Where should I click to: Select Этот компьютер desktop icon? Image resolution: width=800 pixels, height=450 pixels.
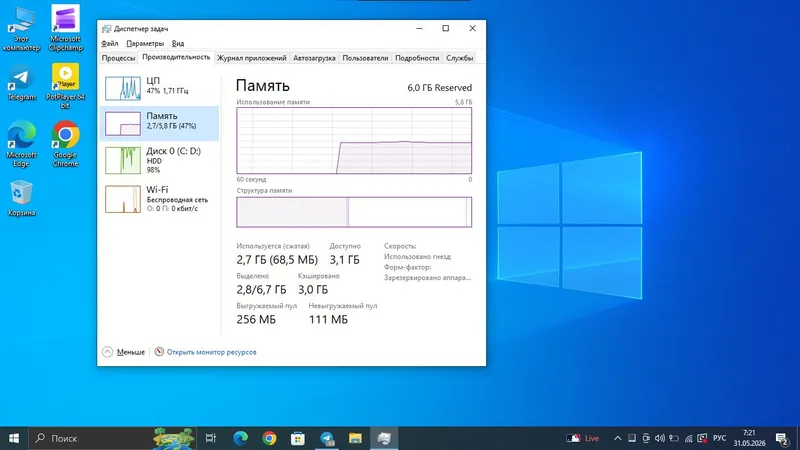tap(21, 29)
